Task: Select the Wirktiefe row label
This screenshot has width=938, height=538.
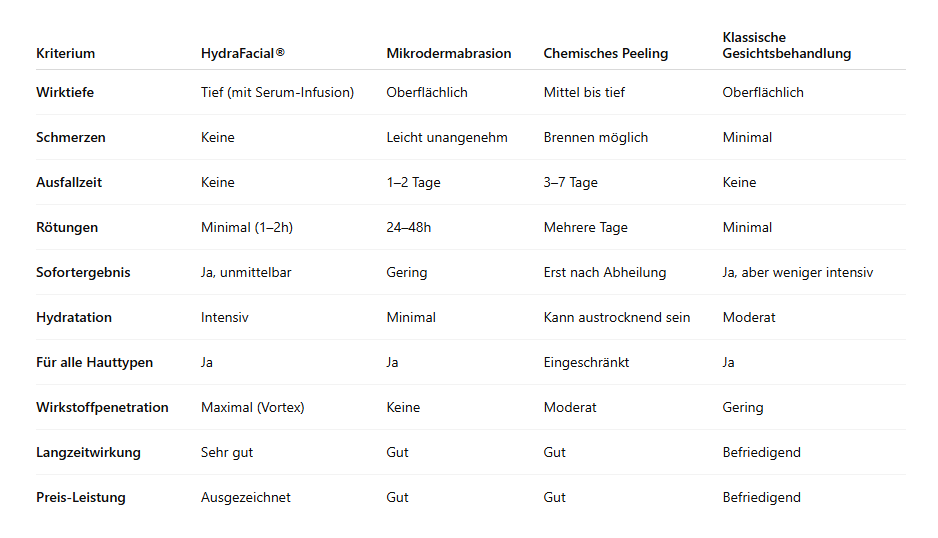Action: 65,92
